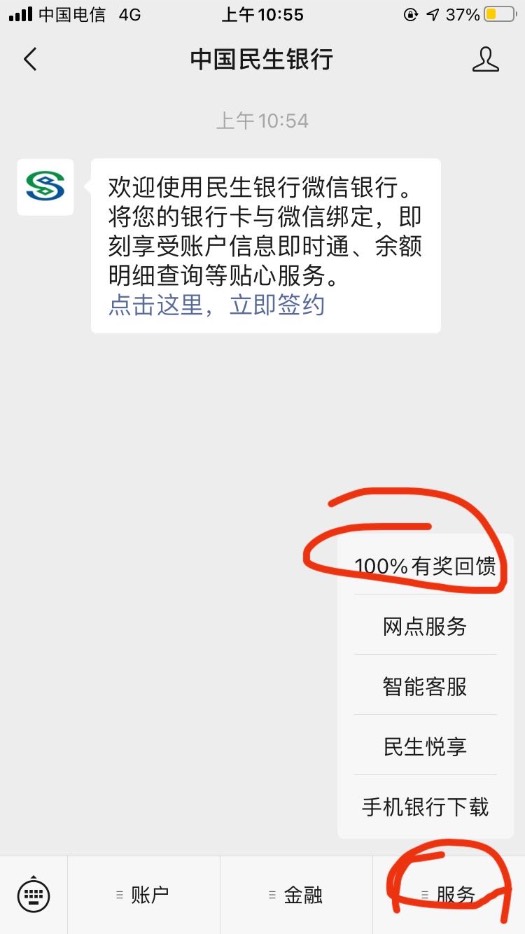
Task: Tap the back arrow icon
Action: 30,59
